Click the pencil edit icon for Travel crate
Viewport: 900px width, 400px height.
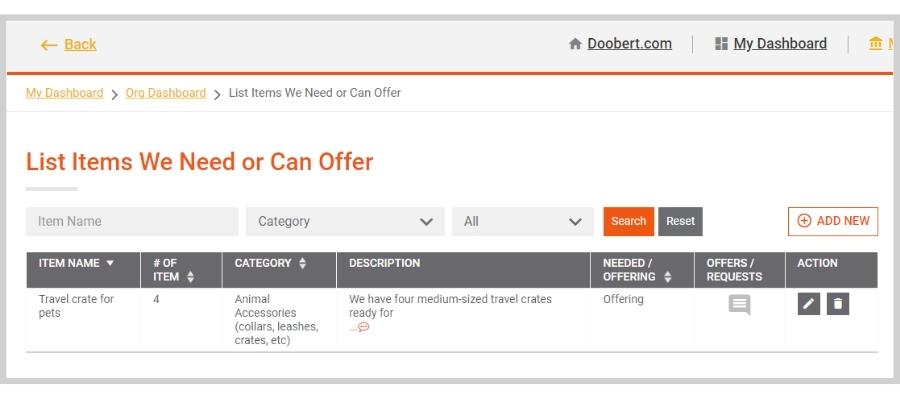[808, 304]
